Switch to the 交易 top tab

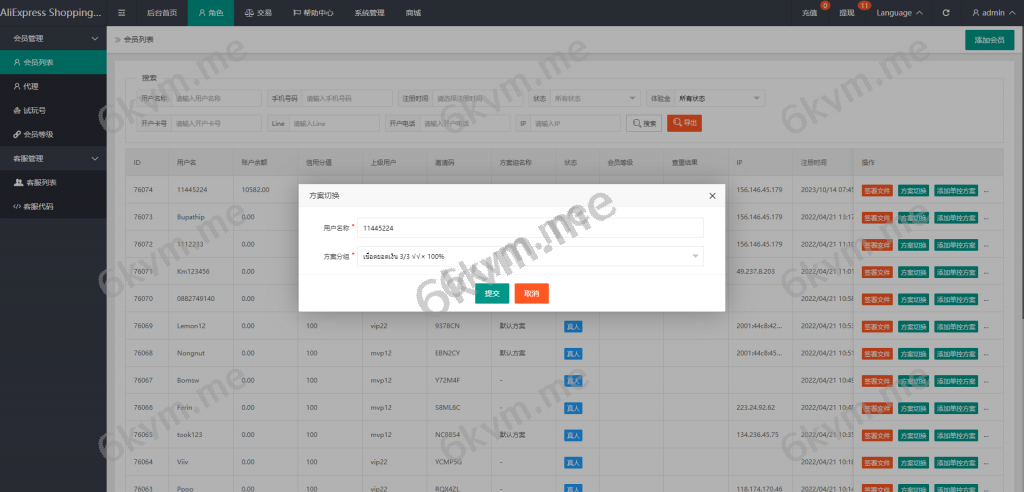pyautogui.click(x=258, y=13)
